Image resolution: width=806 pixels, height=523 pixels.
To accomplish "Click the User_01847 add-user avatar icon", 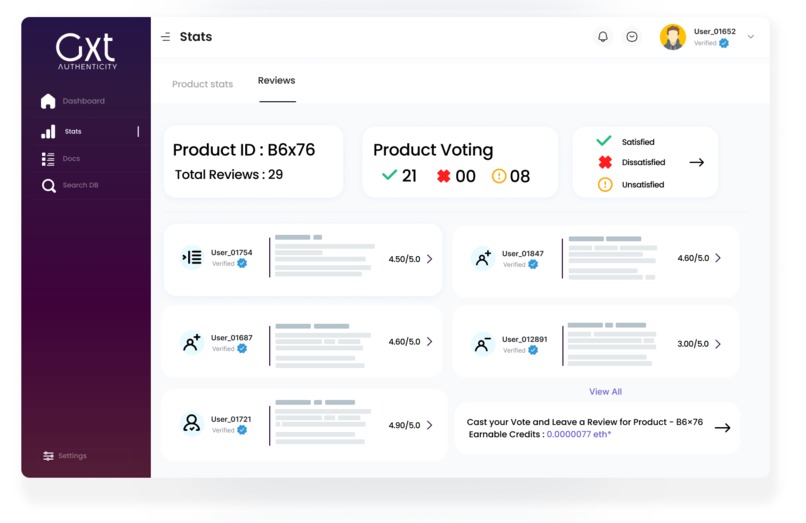I will coord(483,258).
